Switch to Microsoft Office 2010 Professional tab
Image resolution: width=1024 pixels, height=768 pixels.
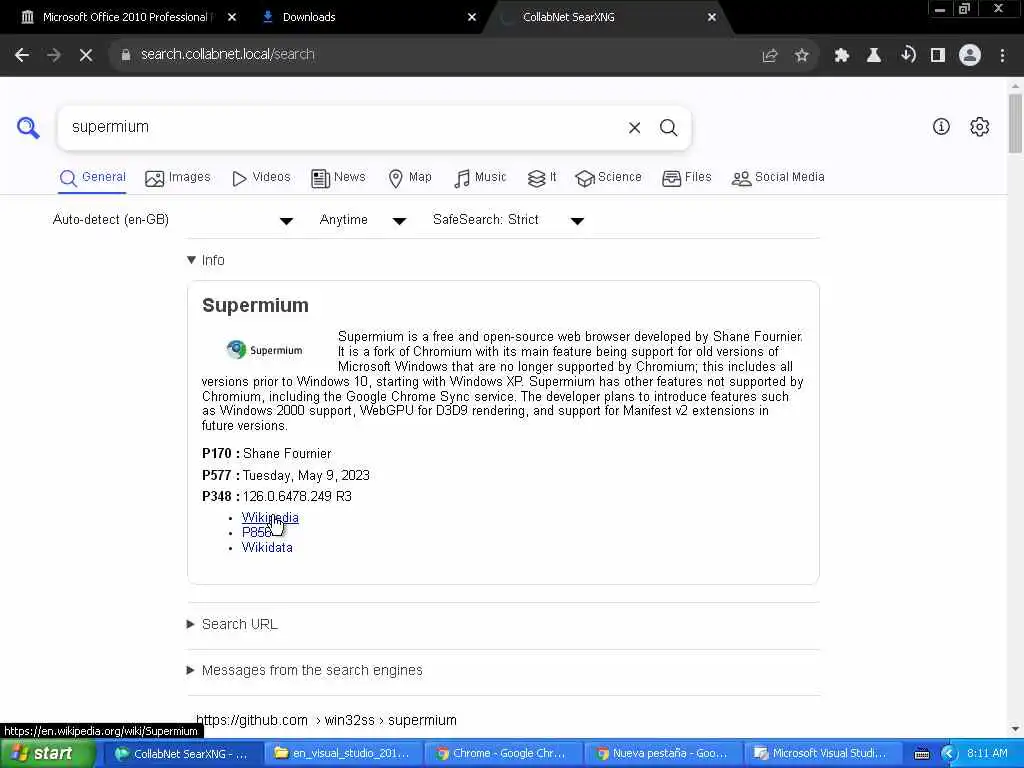click(x=125, y=17)
